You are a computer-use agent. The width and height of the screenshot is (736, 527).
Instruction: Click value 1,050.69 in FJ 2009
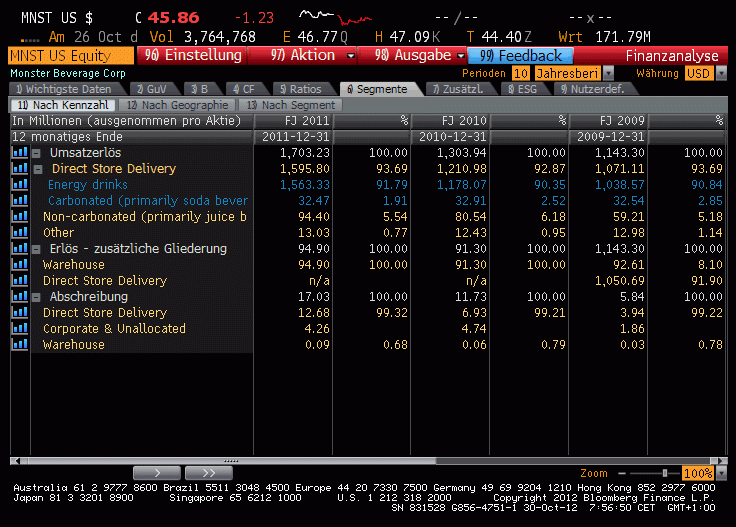(620, 280)
